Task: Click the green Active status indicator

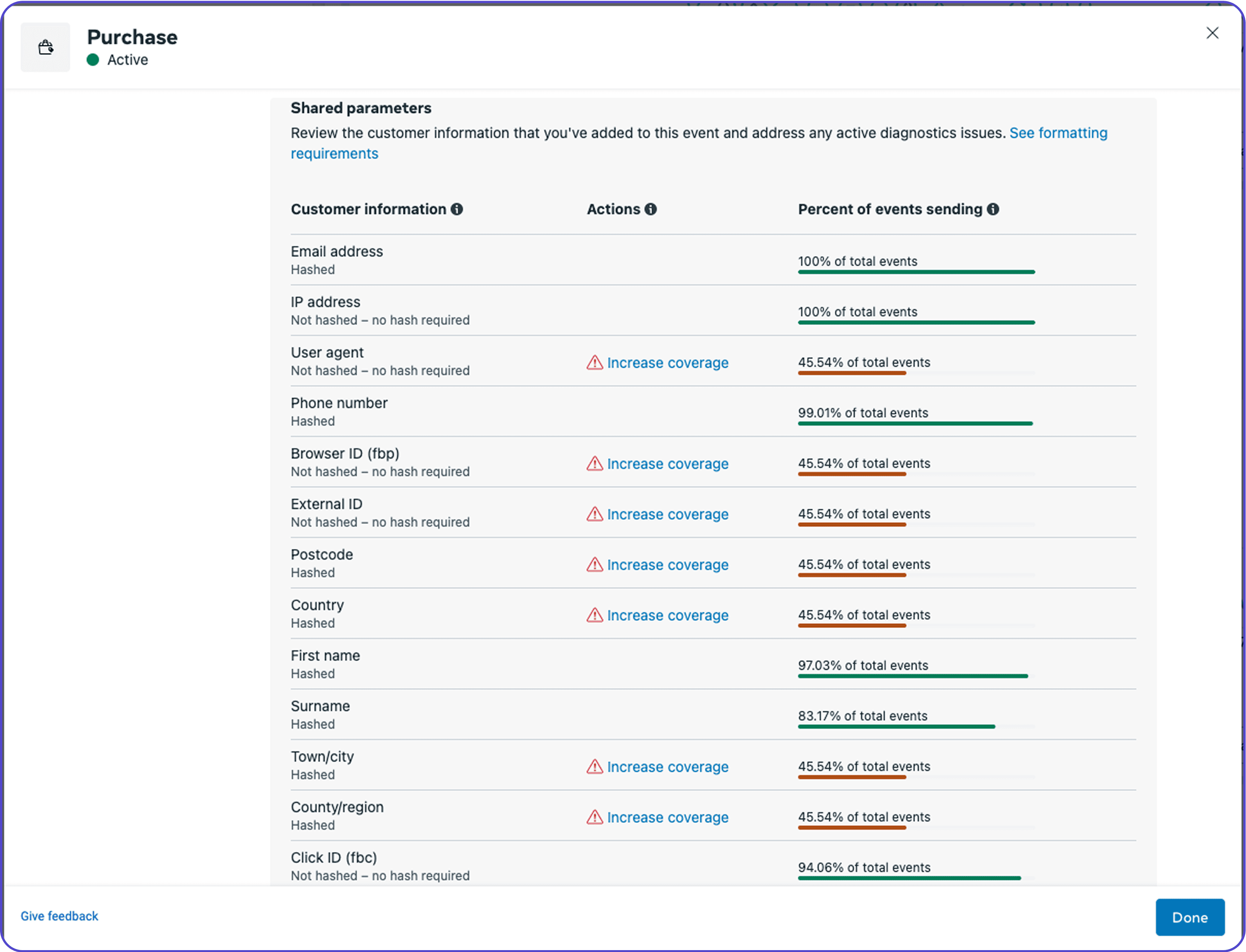Action: pyautogui.click(x=93, y=60)
